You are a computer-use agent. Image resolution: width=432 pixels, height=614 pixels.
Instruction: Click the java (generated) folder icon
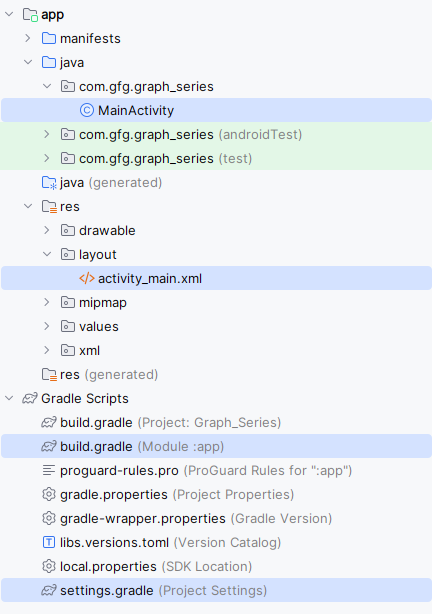pyautogui.click(x=49, y=183)
